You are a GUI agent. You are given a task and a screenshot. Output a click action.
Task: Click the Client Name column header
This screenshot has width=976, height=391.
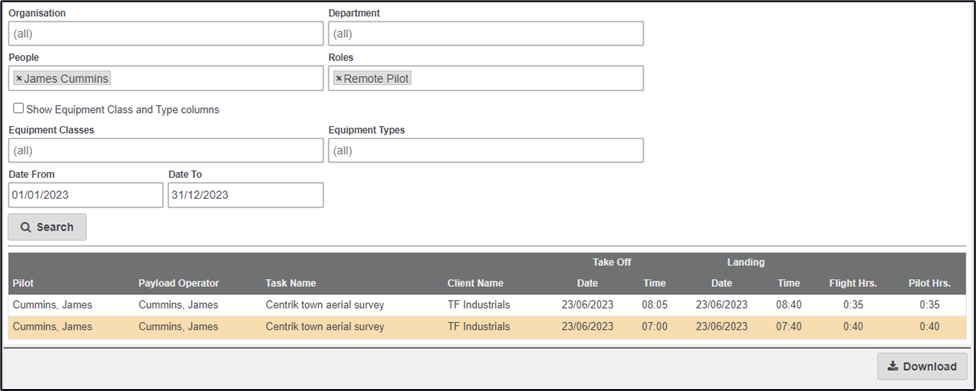point(475,283)
